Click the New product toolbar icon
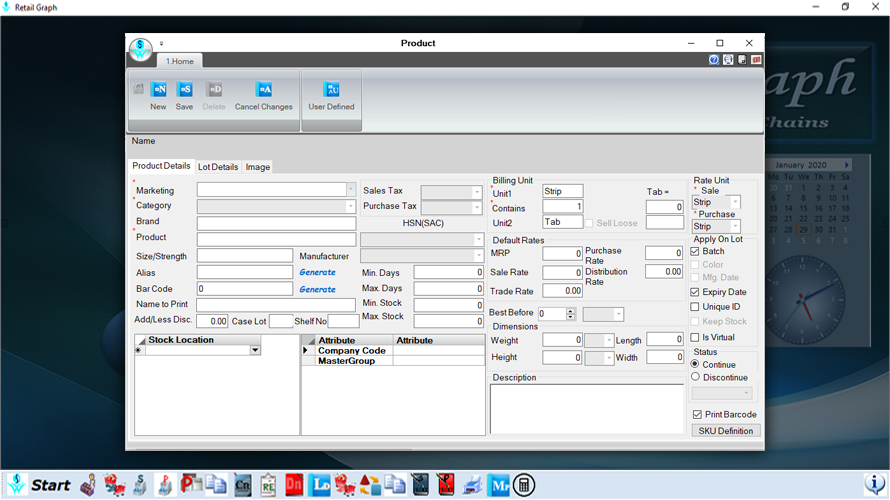 click(x=158, y=90)
